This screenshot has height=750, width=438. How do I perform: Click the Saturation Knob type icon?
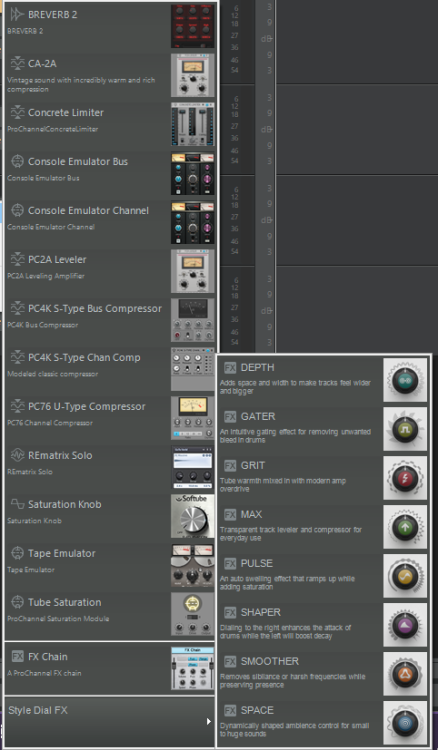[17, 504]
